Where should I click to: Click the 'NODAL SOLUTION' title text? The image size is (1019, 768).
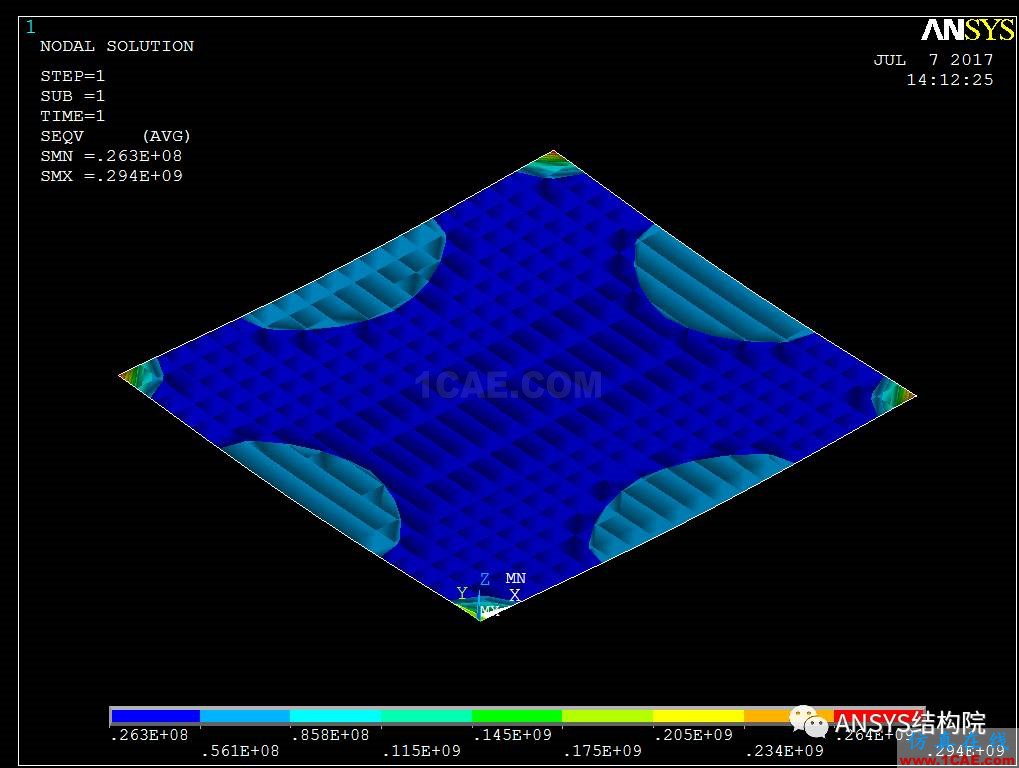coord(117,46)
